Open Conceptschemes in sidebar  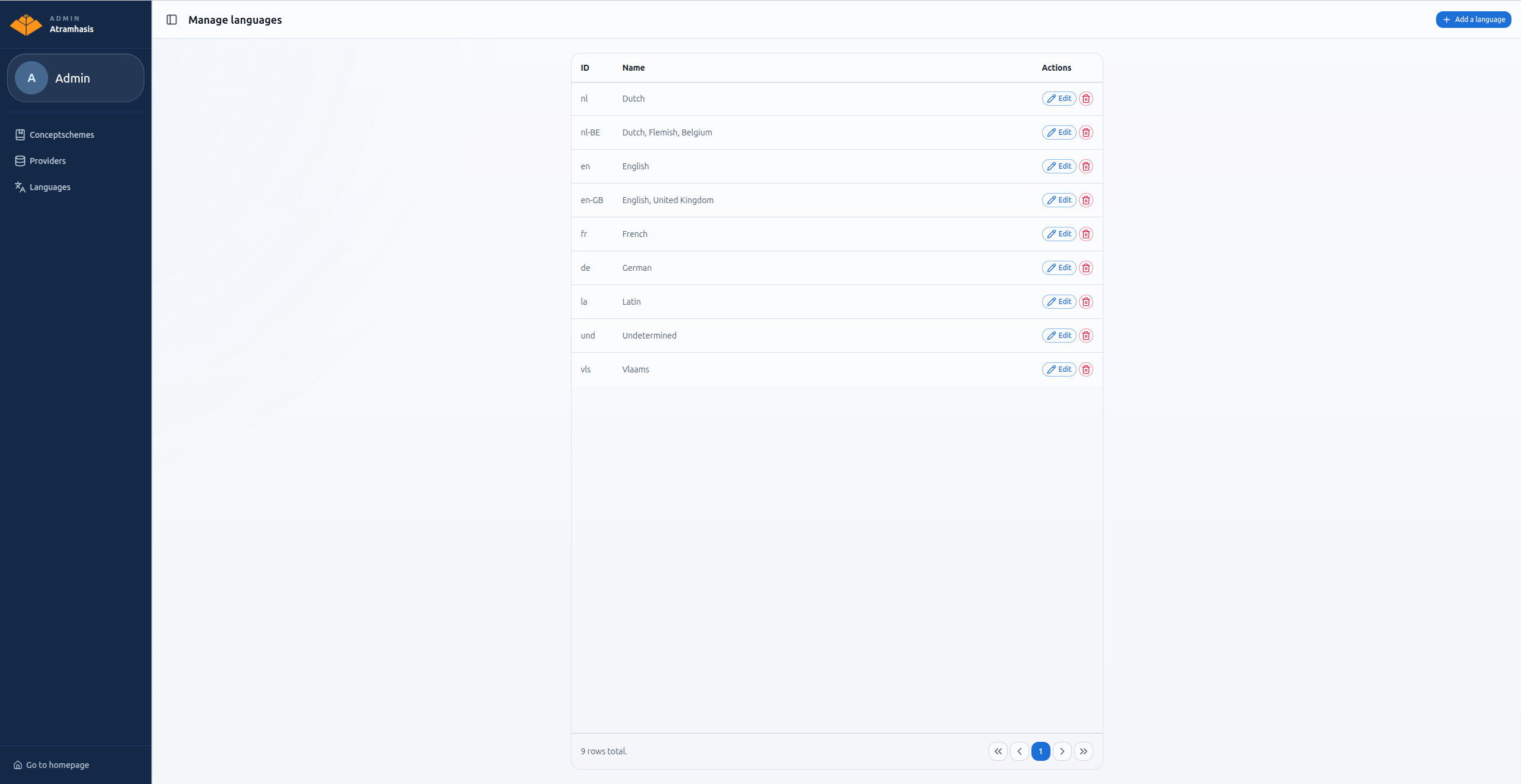tap(55, 135)
